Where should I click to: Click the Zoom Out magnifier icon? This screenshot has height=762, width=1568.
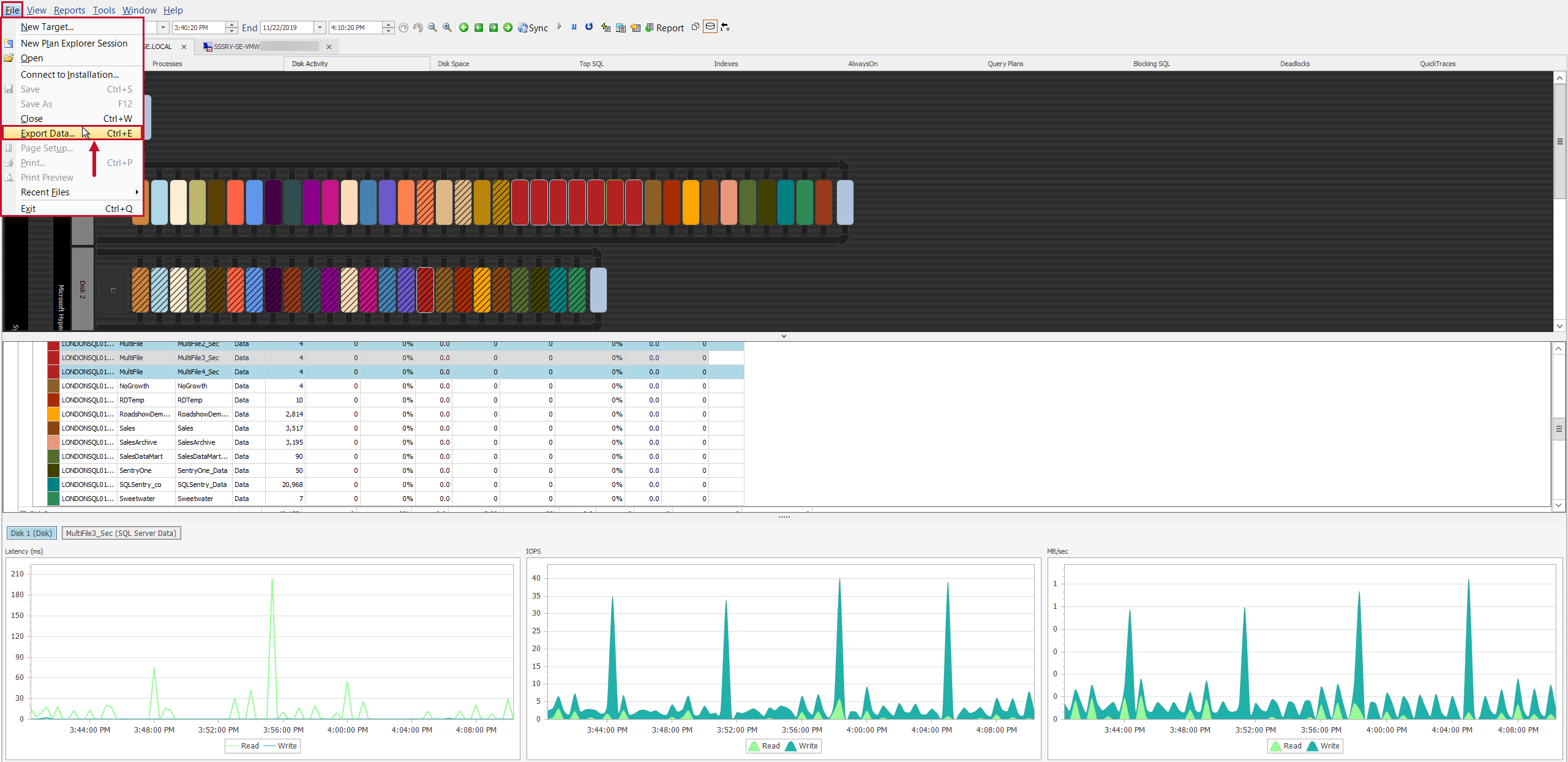click(x=433, y=27)
